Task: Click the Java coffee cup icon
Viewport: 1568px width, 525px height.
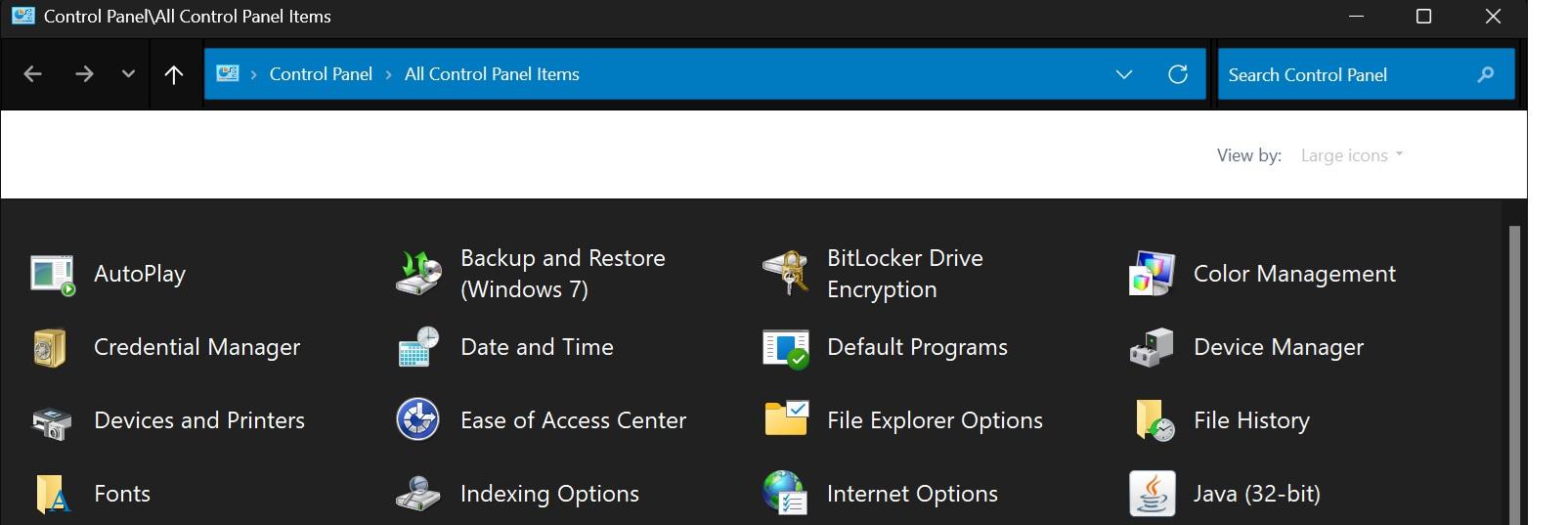Action: point(1152,494)
